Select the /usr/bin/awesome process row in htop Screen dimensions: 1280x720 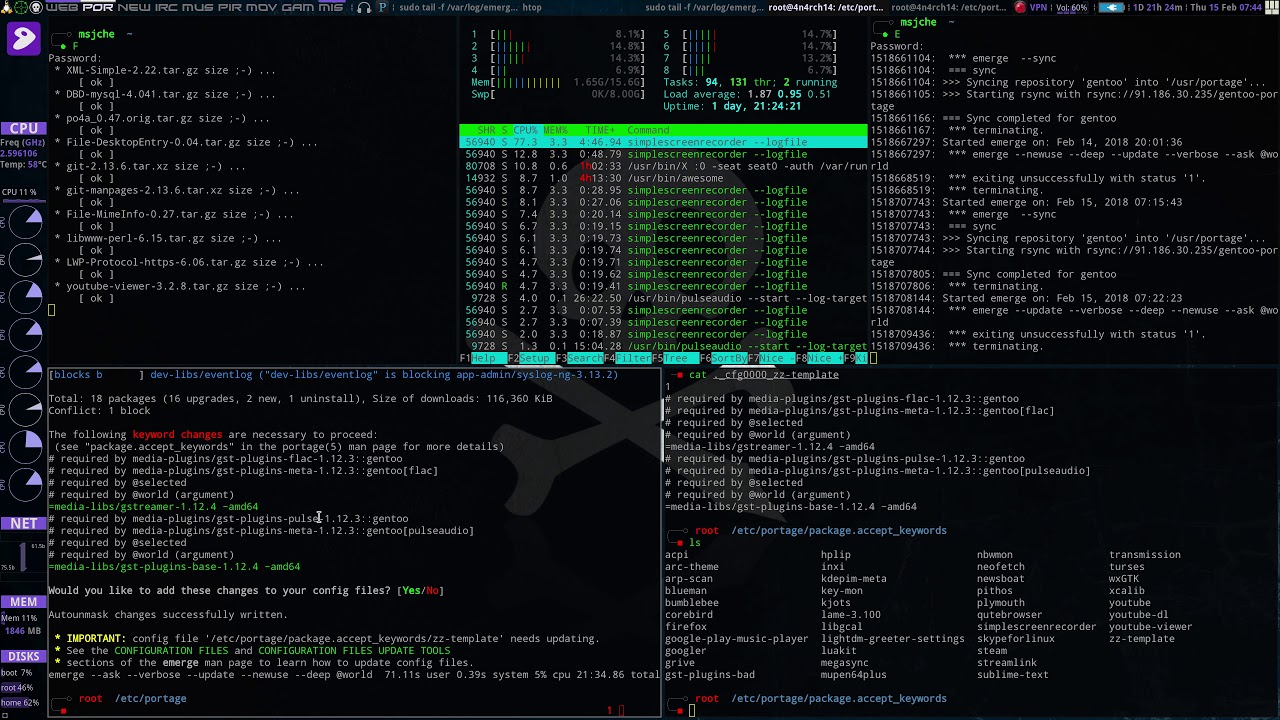coord(663,178)
